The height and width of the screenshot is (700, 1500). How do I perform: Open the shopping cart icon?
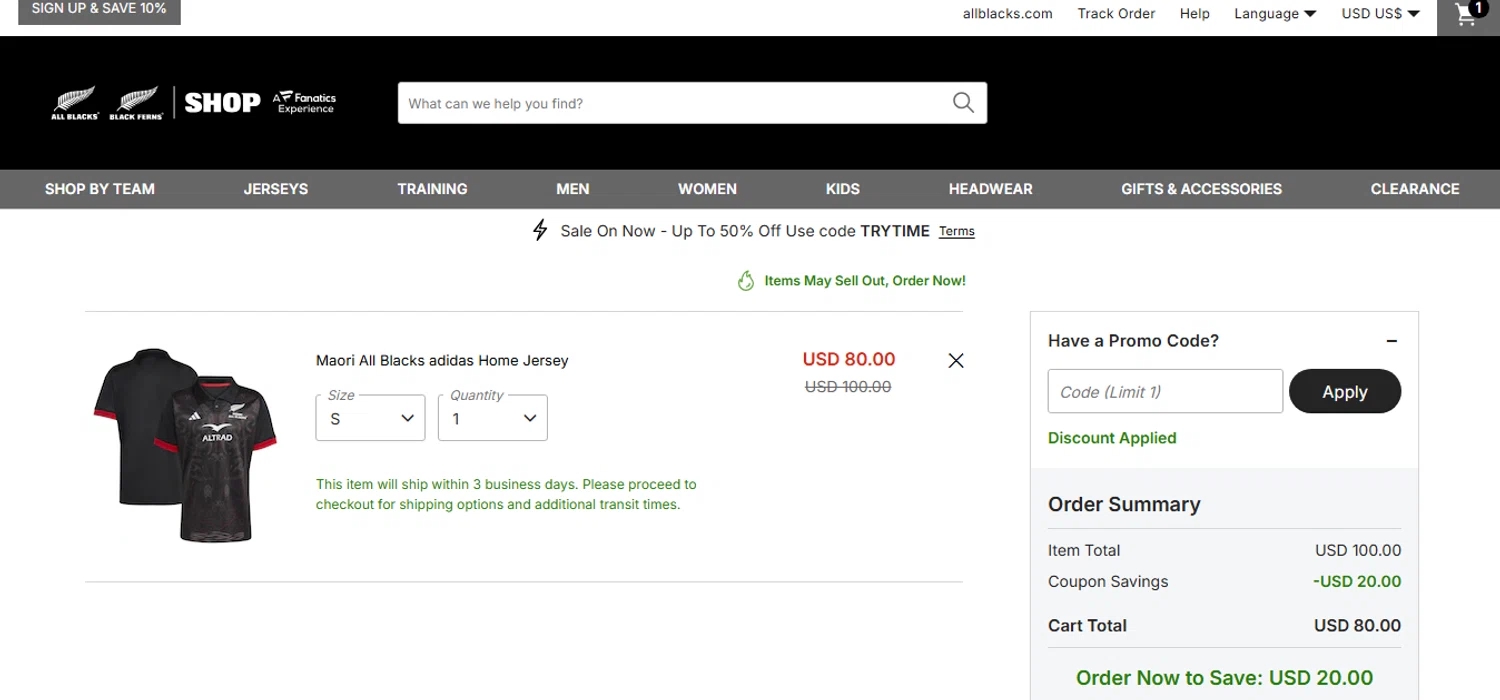tap(1468, 16)
